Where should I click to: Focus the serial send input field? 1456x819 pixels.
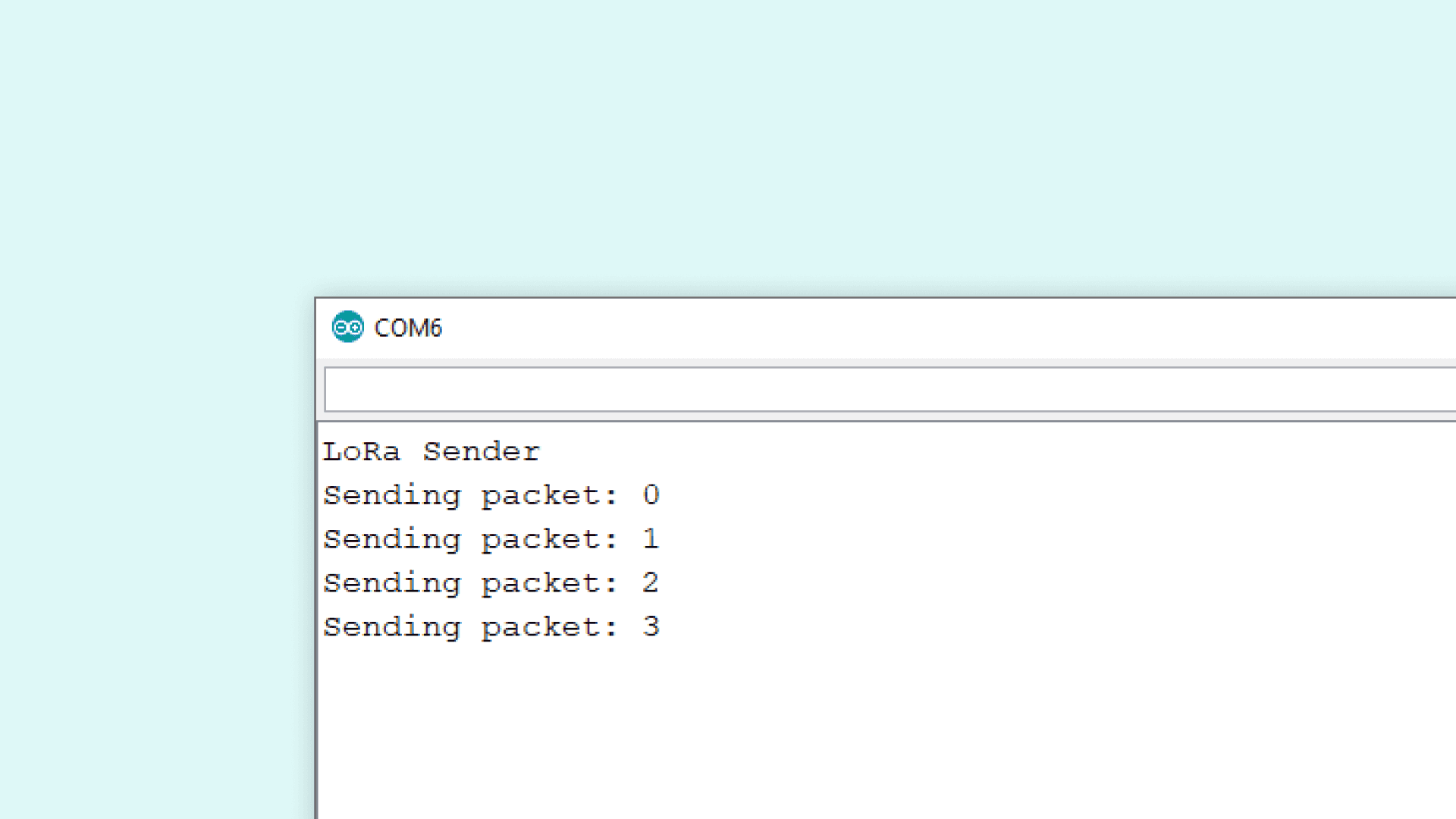887,390
